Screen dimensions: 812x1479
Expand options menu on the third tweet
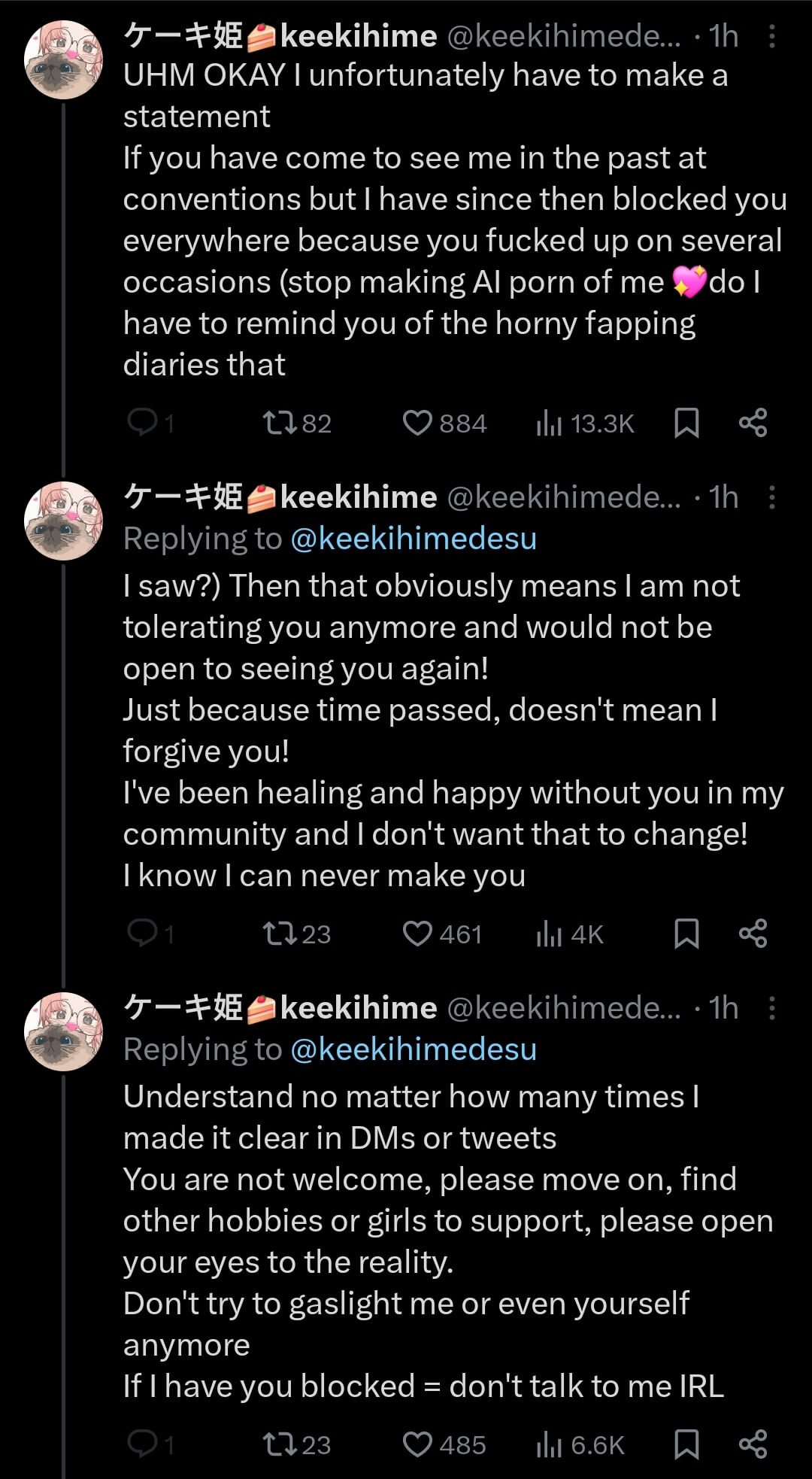pyautogui.click(x=771, y=1007)
